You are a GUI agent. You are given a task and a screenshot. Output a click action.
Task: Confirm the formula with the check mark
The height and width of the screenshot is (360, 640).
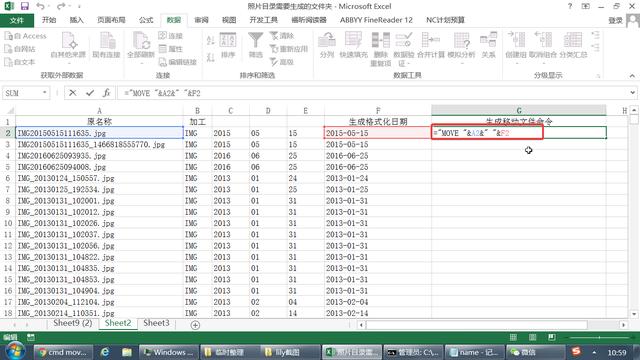point(90,93)
